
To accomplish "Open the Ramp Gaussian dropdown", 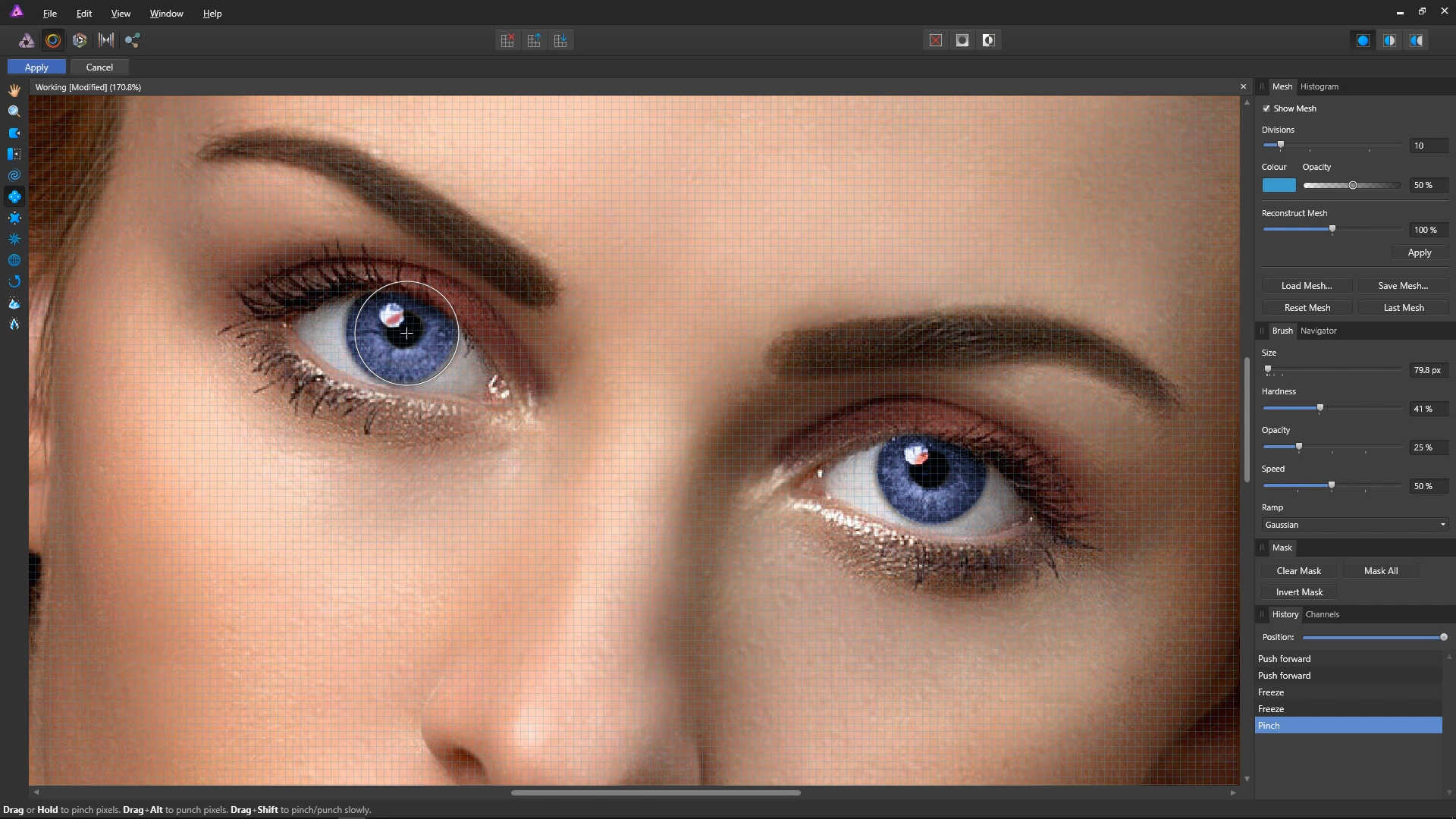I will click(x=1355, y=525).
